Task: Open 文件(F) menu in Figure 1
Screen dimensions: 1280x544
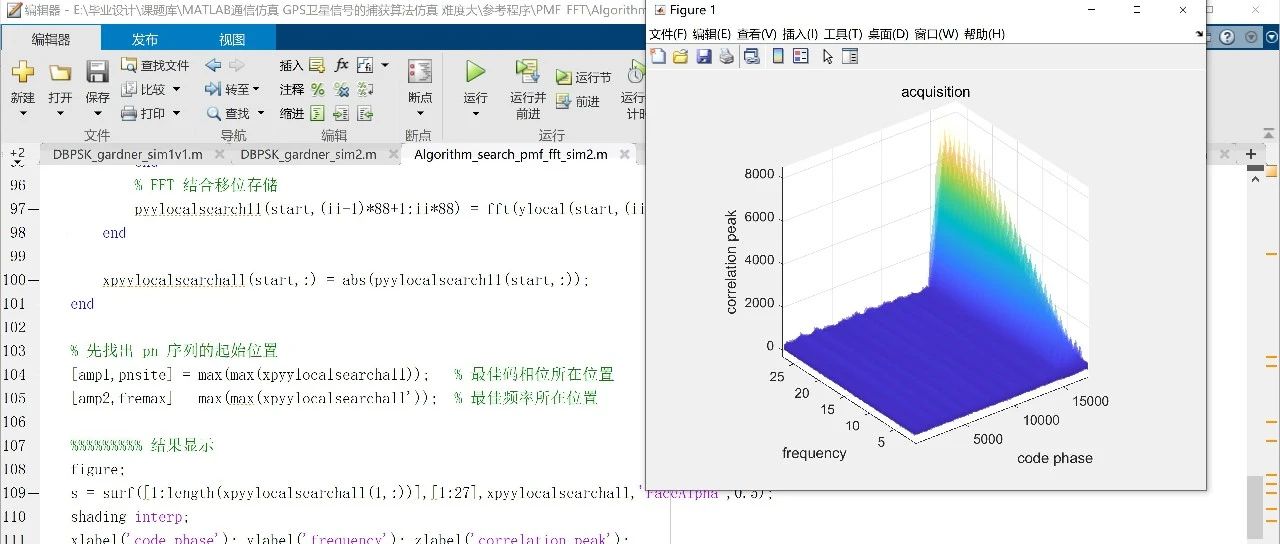Action: [x=668, y=34]
